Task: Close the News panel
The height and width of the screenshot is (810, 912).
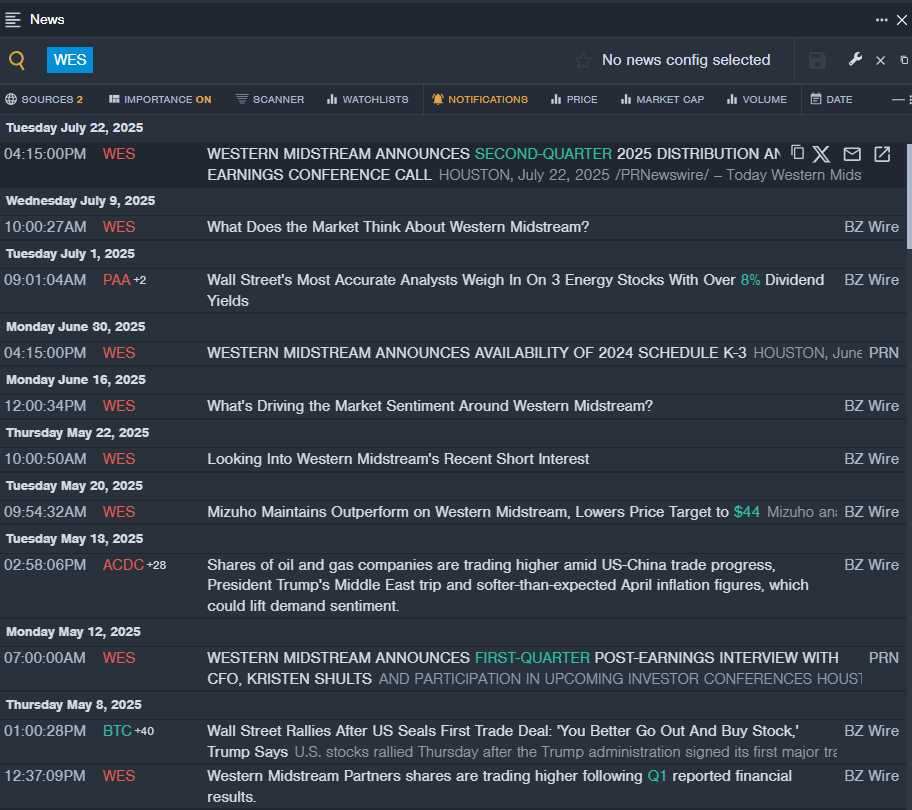Action: coord(902,20)
